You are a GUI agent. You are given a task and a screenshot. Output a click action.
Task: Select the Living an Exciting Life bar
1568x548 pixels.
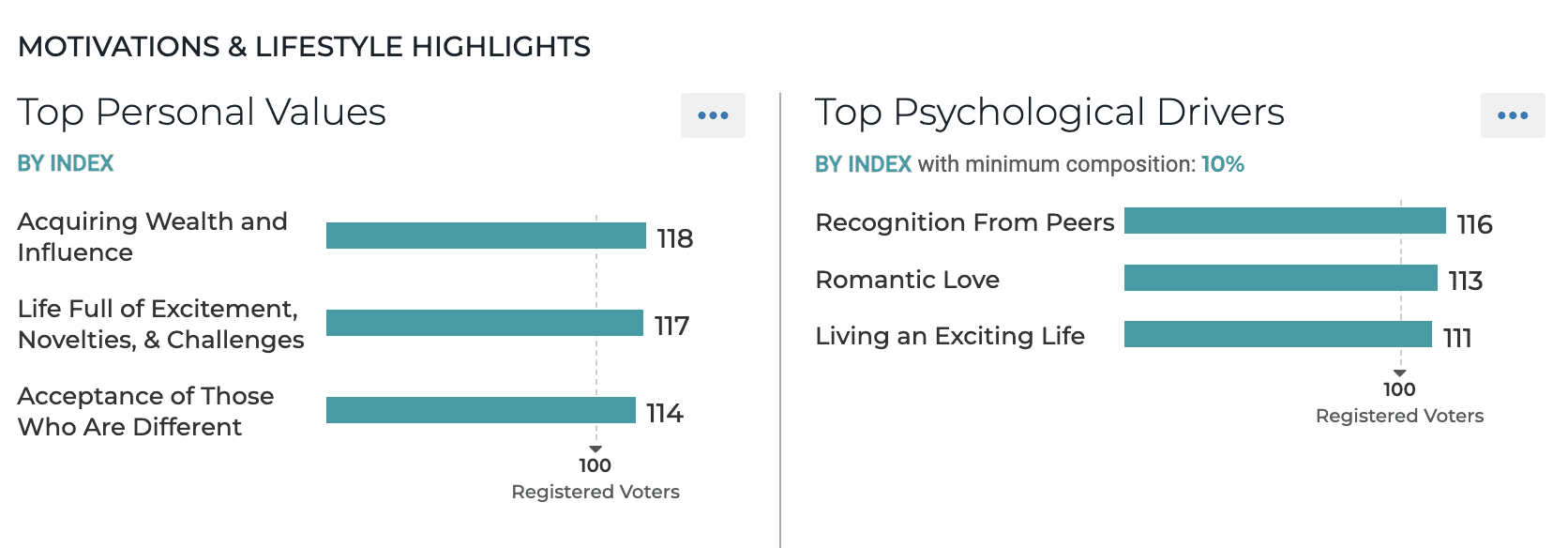(1278, 334)
